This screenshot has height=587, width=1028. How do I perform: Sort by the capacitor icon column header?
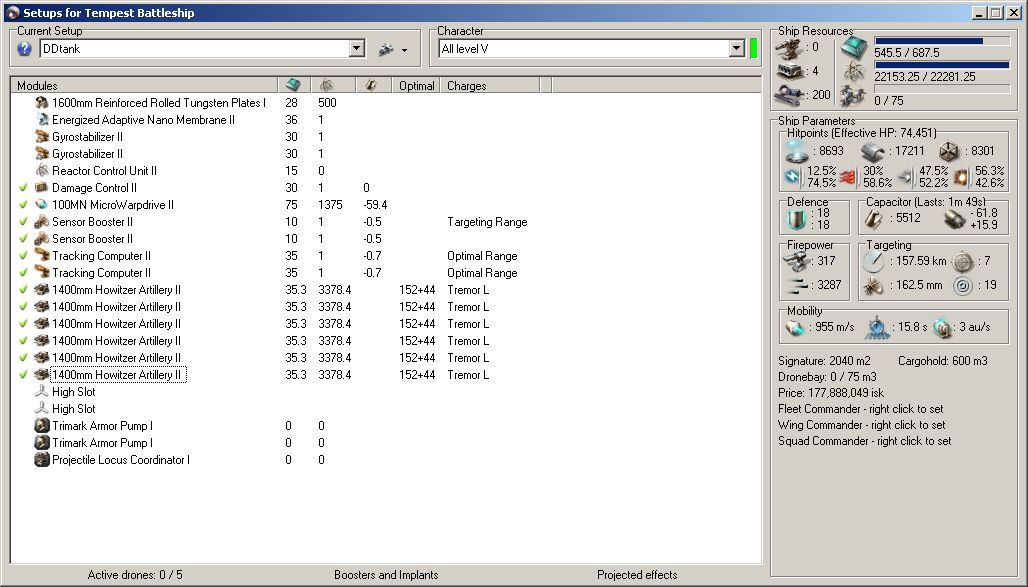[x=374, y=85]
